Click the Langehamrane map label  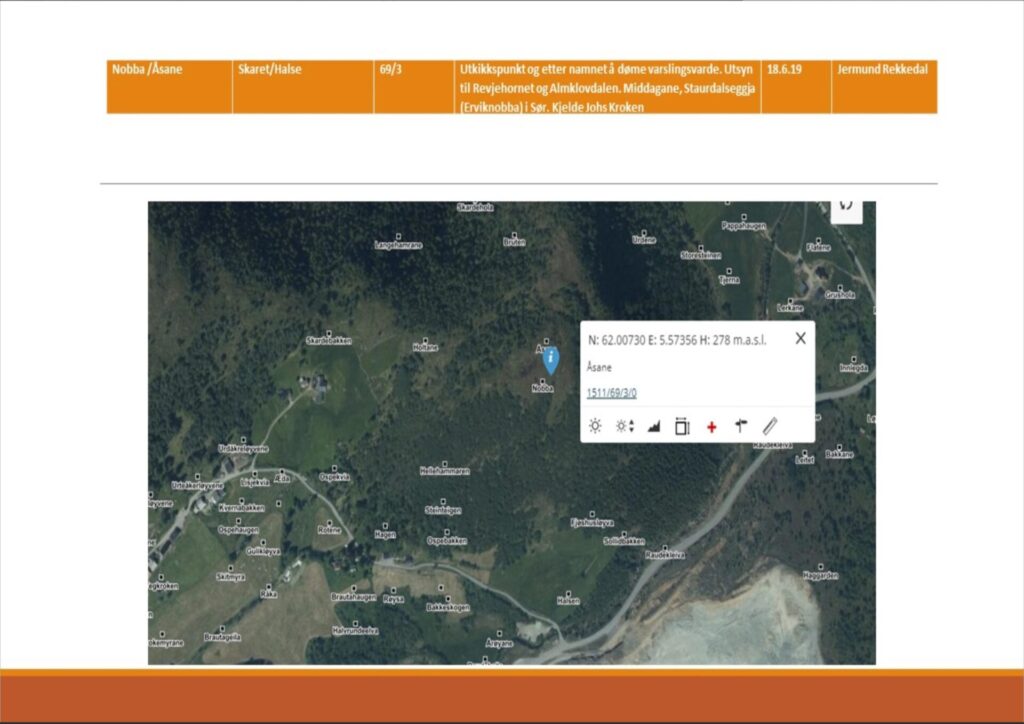398,244
